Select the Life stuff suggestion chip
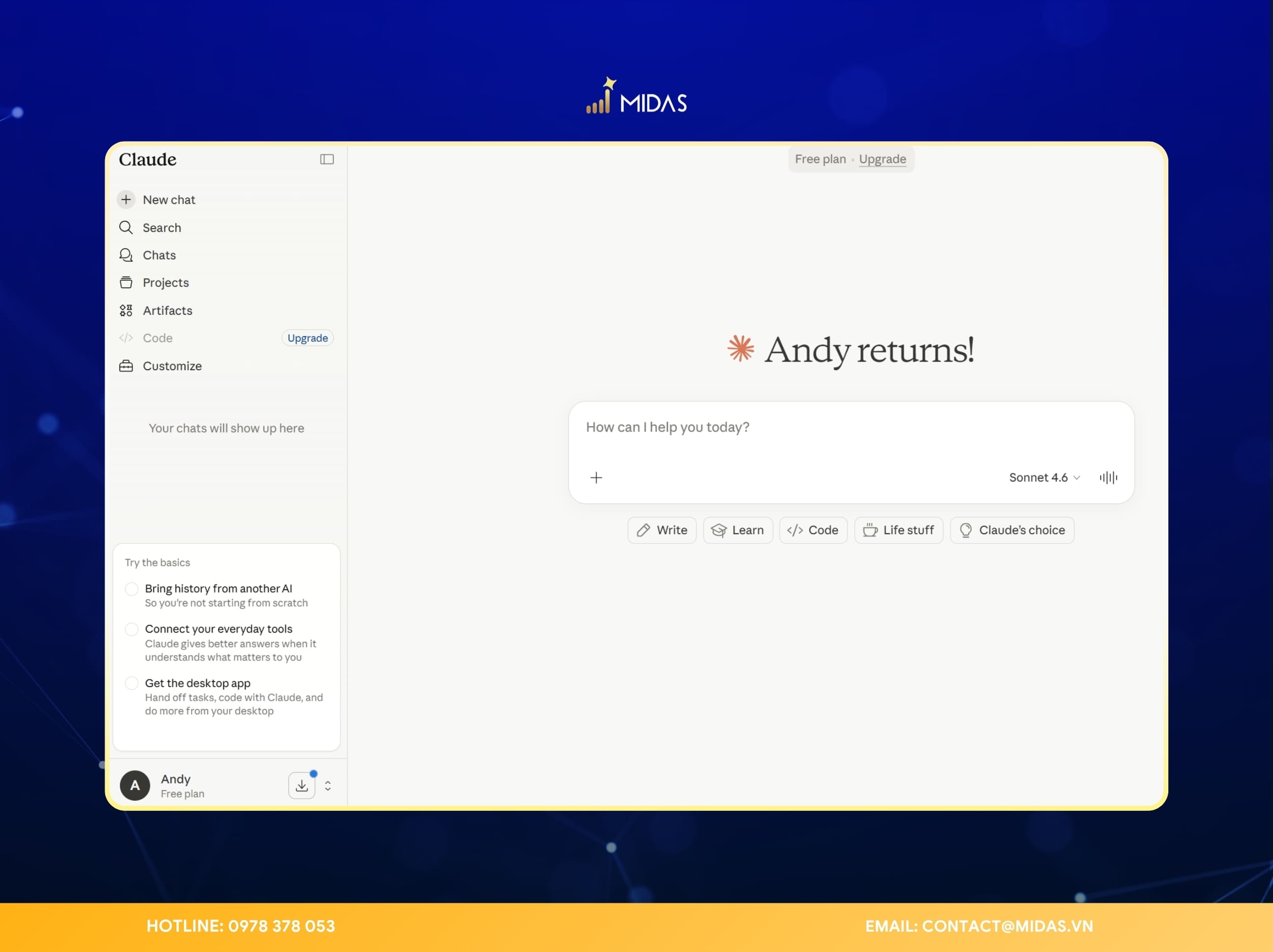Screen dimensions: 1273x952 click(x=898, y=530)
